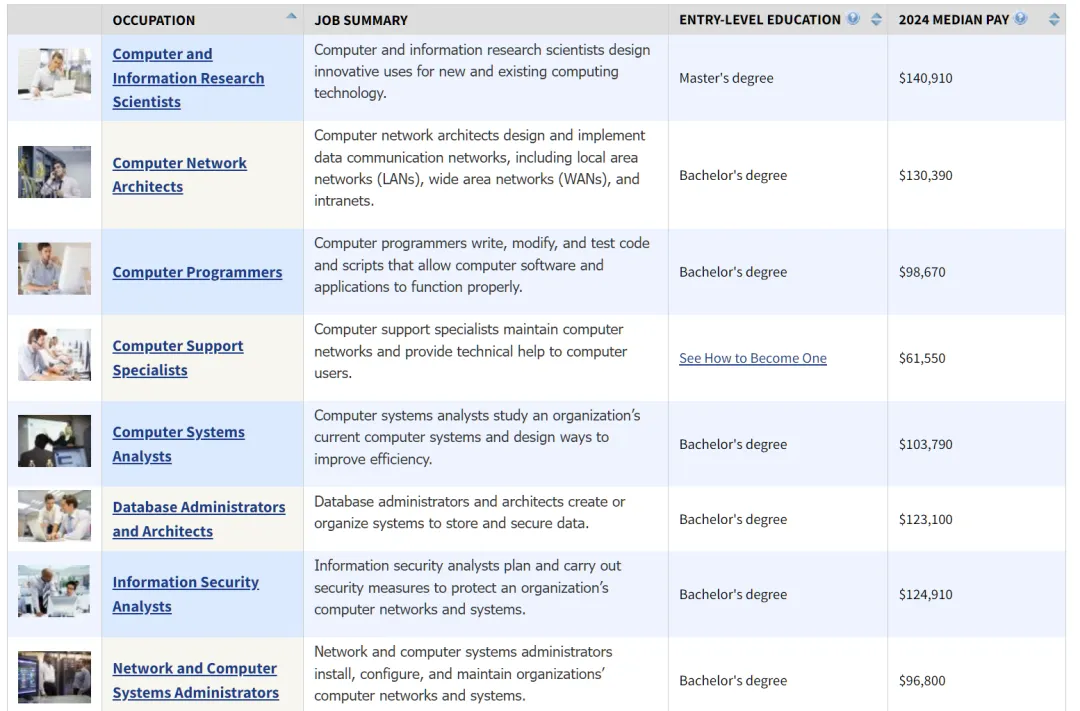Click See How to Become One link
This screenshot has height=711, width=1080.
click(752, 358)
